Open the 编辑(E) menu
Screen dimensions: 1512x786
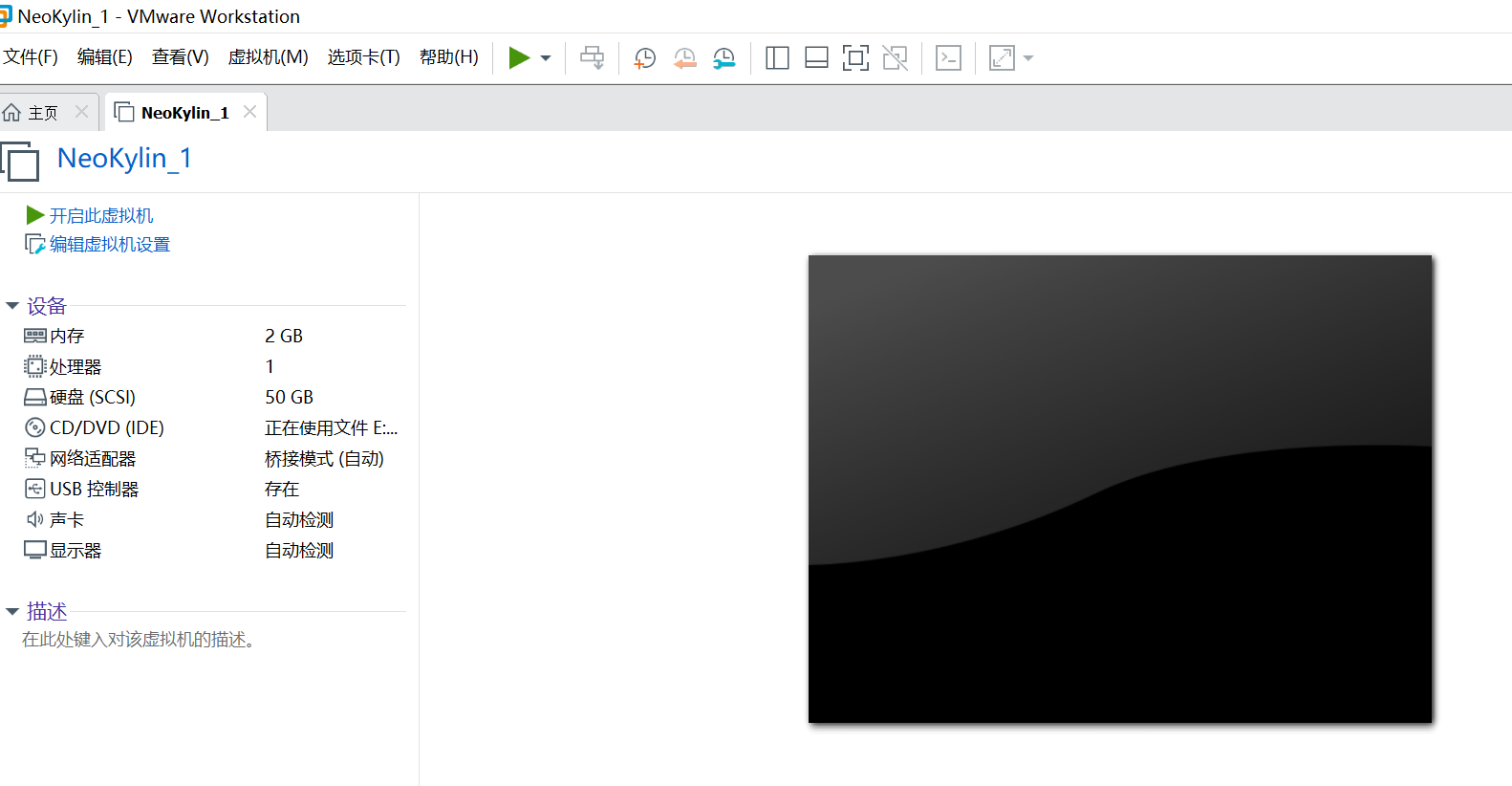pyautogui.click(x=105, y=57)
